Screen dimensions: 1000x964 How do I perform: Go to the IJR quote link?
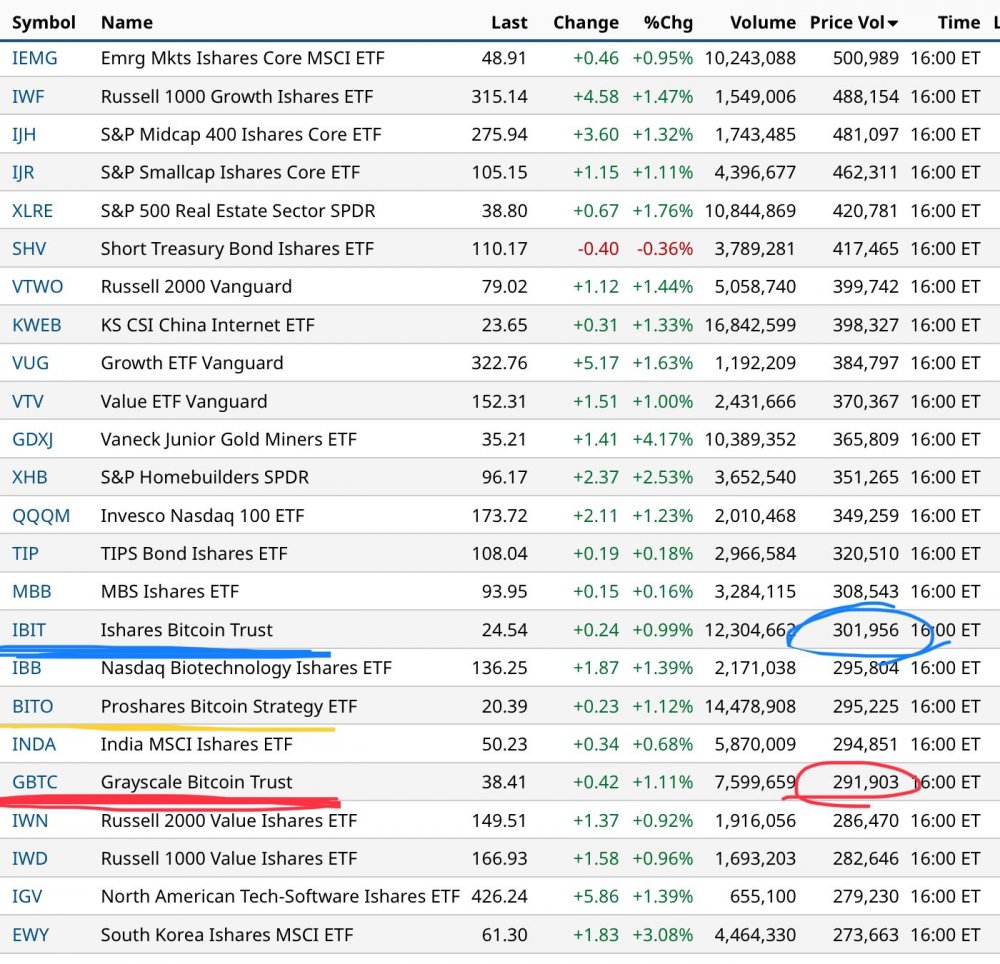click(23, 172)
